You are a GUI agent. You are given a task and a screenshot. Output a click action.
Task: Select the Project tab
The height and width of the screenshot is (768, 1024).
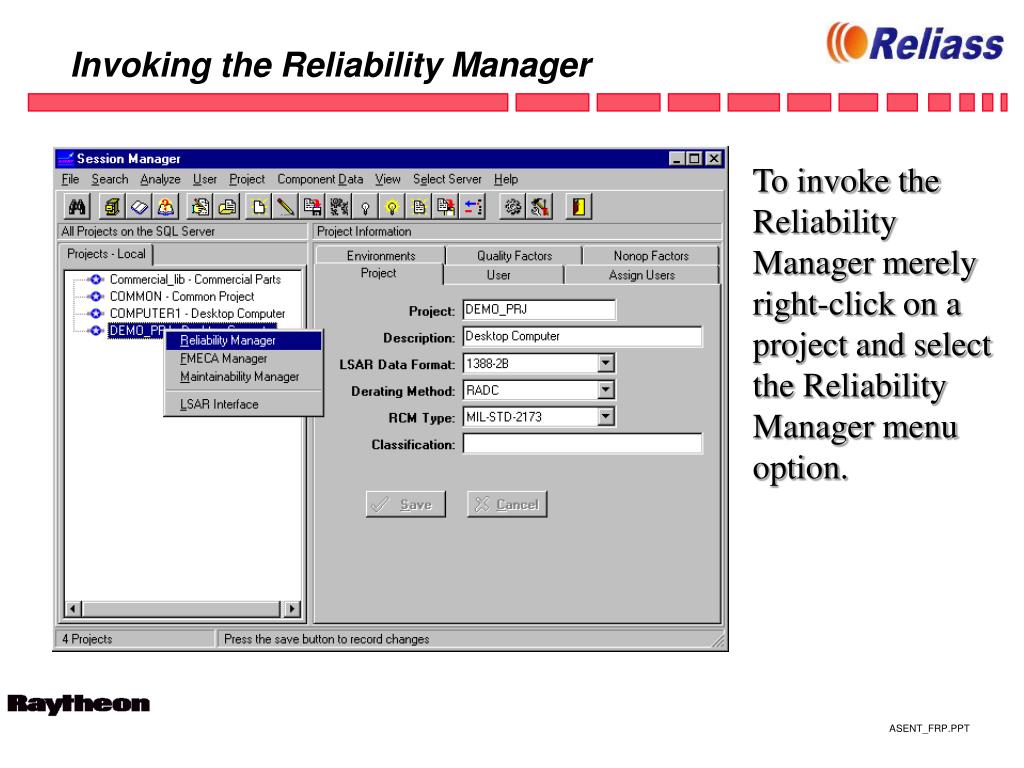(378, 274)
